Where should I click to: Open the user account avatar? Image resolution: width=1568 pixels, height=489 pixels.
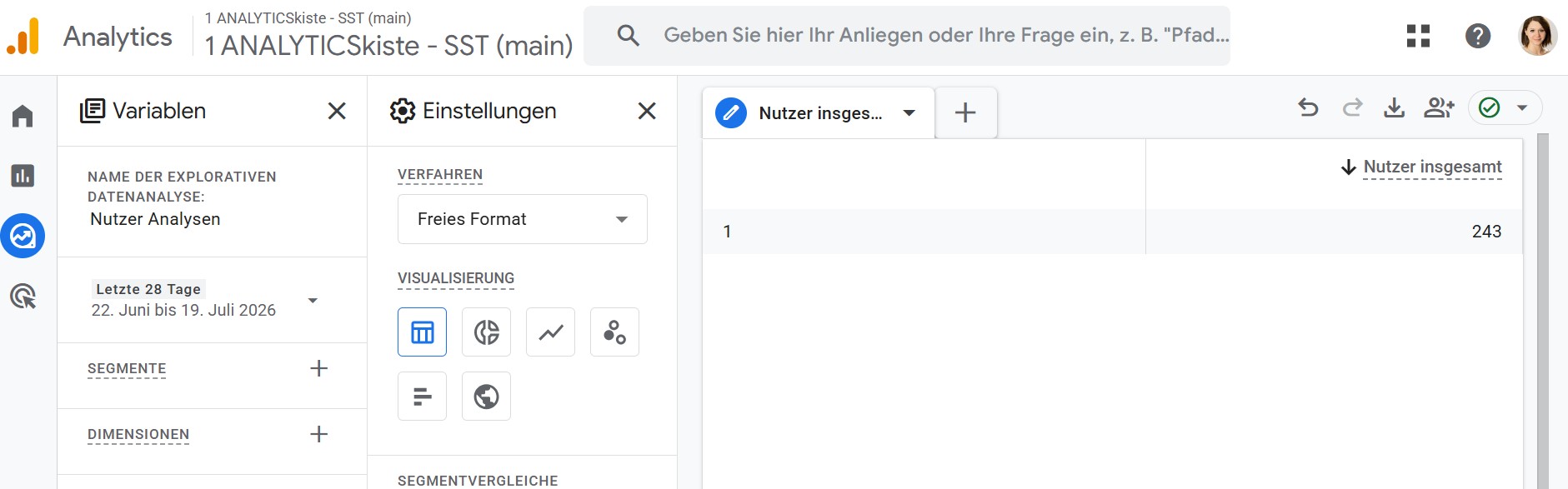1538,36
